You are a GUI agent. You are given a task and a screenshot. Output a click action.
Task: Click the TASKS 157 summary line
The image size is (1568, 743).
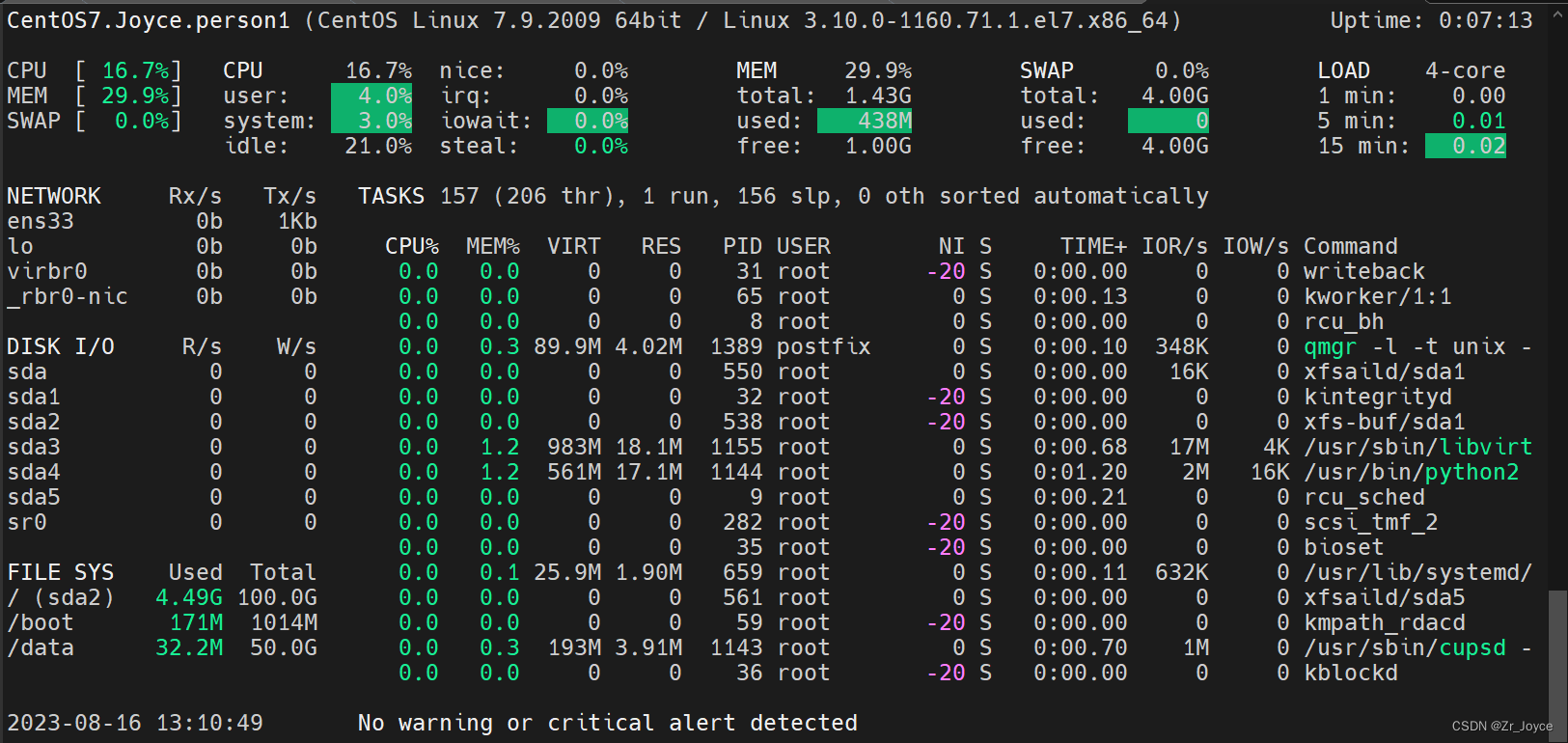[784, 196]
